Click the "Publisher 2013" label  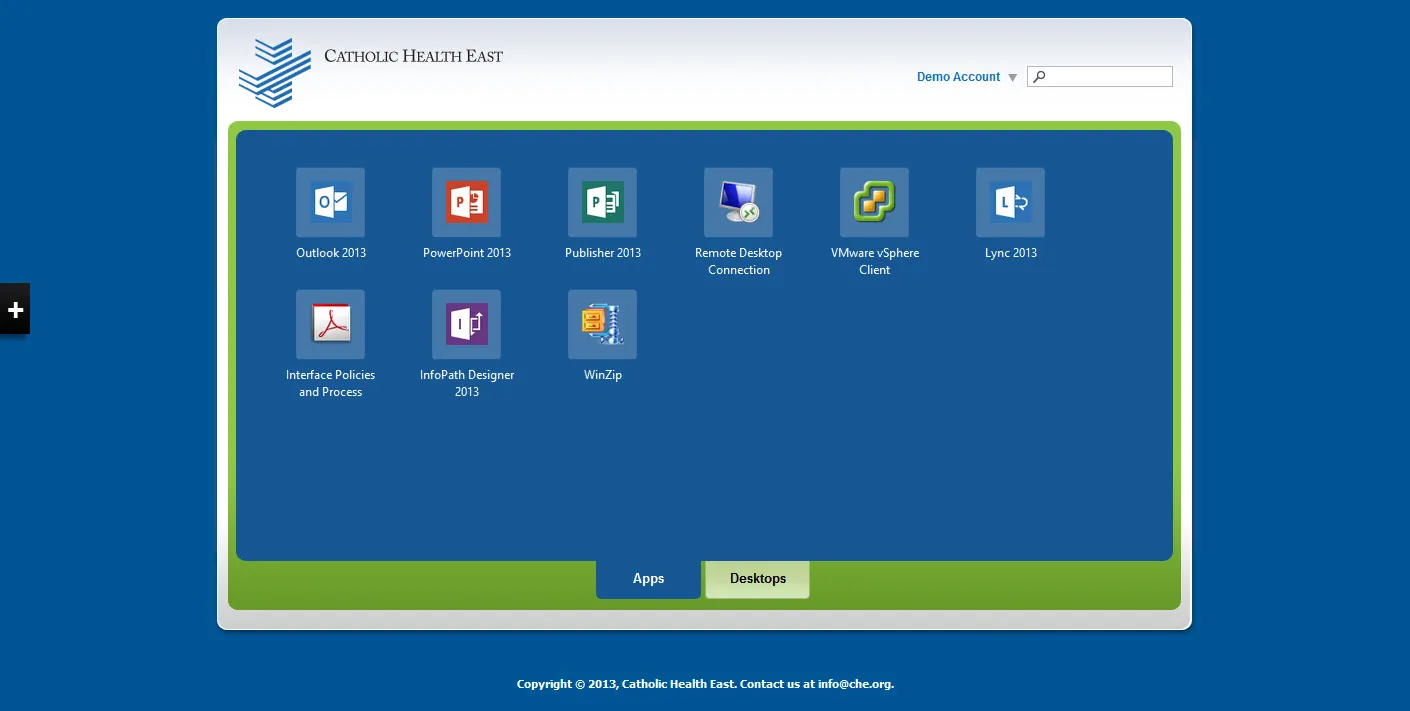pyautogui.click(x=603, y=253)
